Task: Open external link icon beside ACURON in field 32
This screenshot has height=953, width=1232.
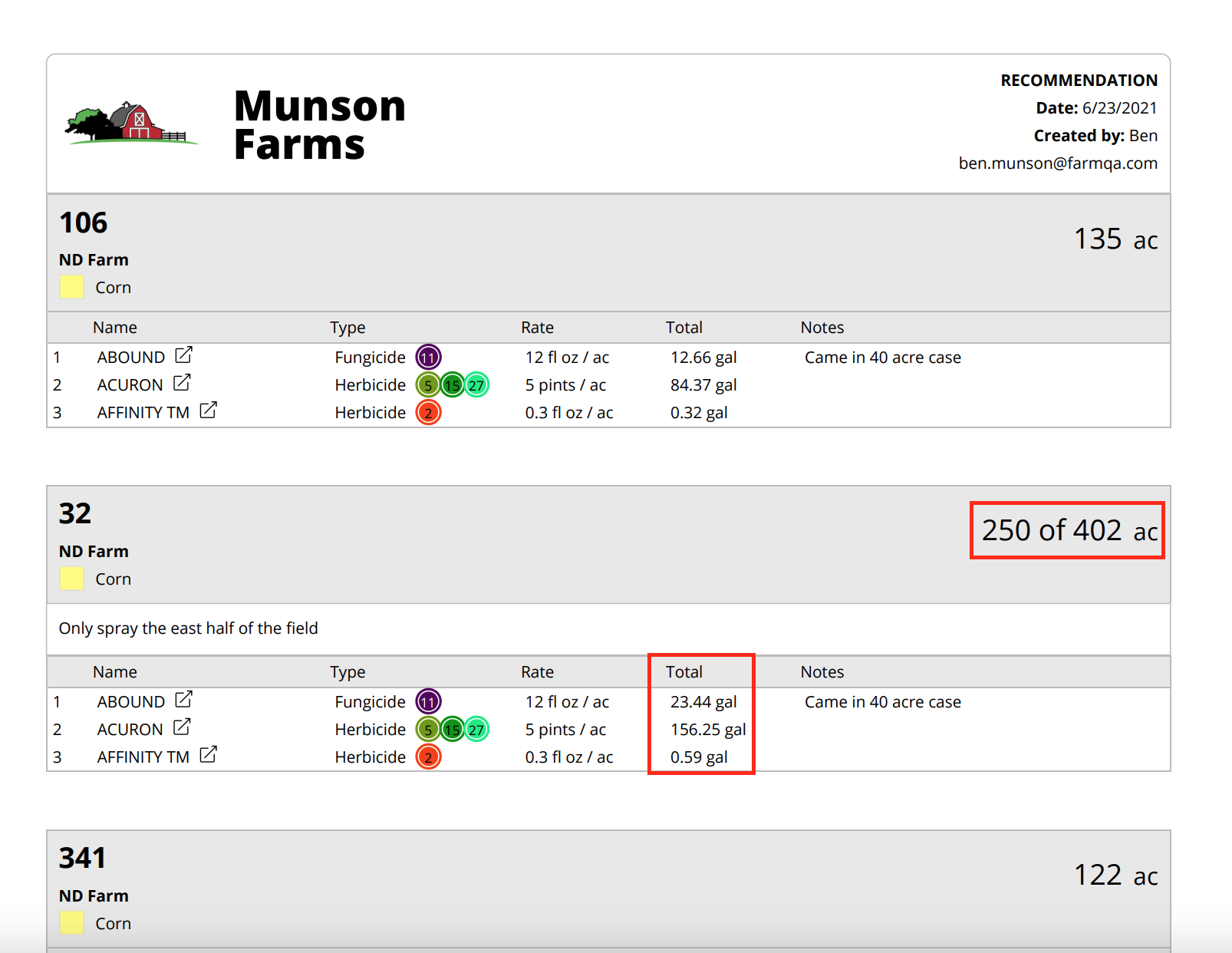Action: click(x=182, y=727)
